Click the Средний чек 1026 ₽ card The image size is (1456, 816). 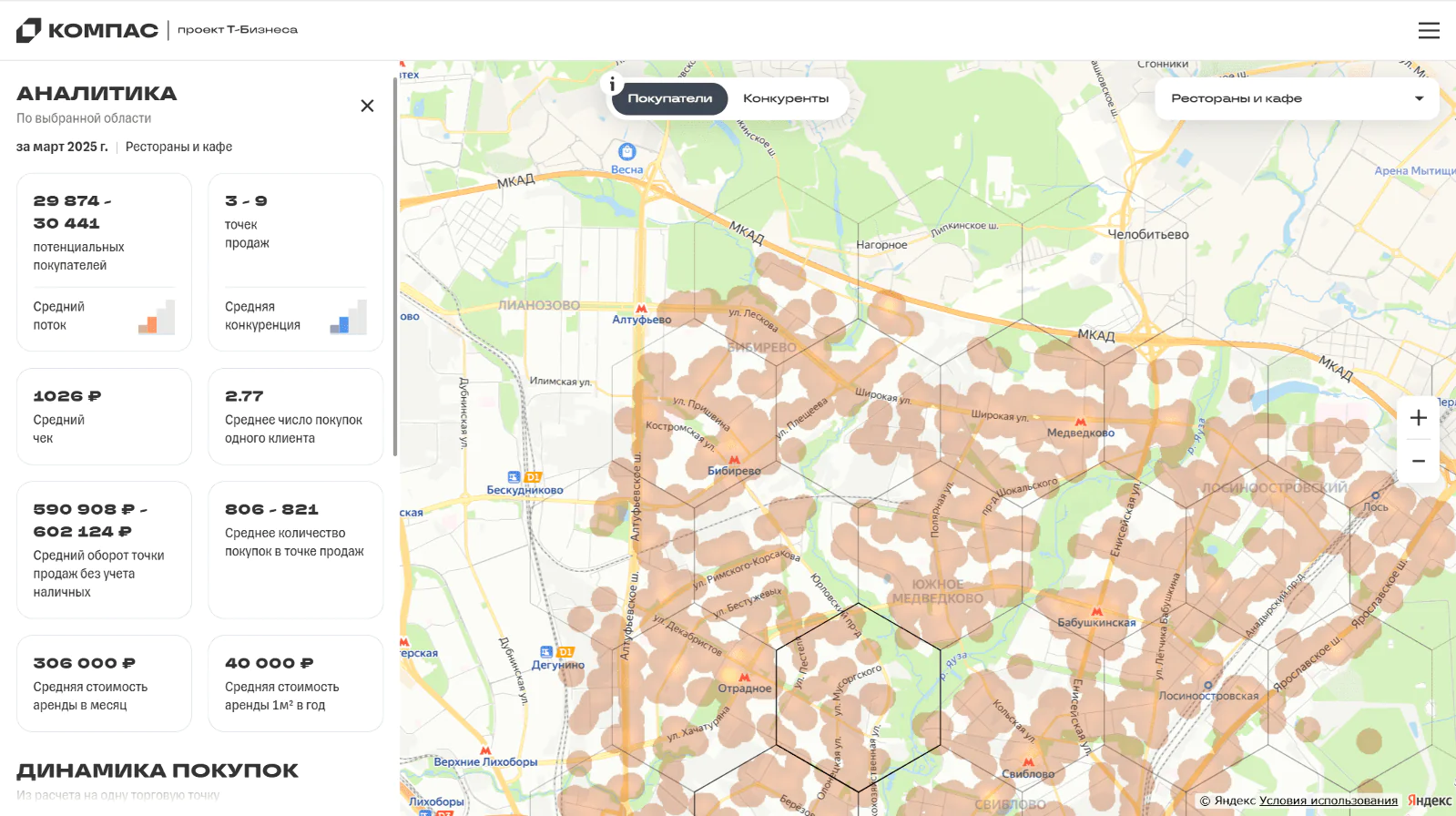pyautogui.click(x=104, y=416)
